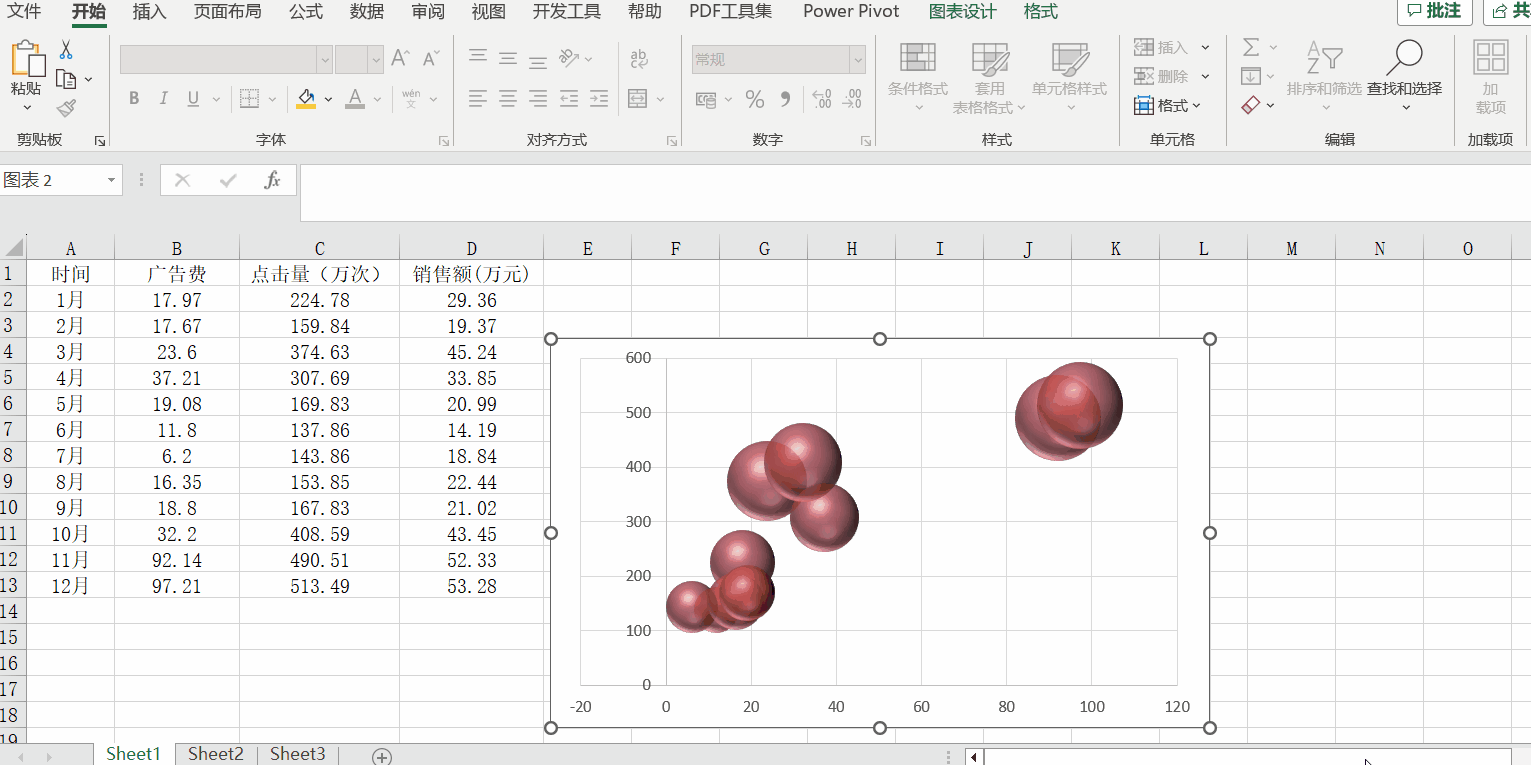Expand the Name Box dropdown arrow
This screenshot has width=1531, height=765.
(110, 180)
